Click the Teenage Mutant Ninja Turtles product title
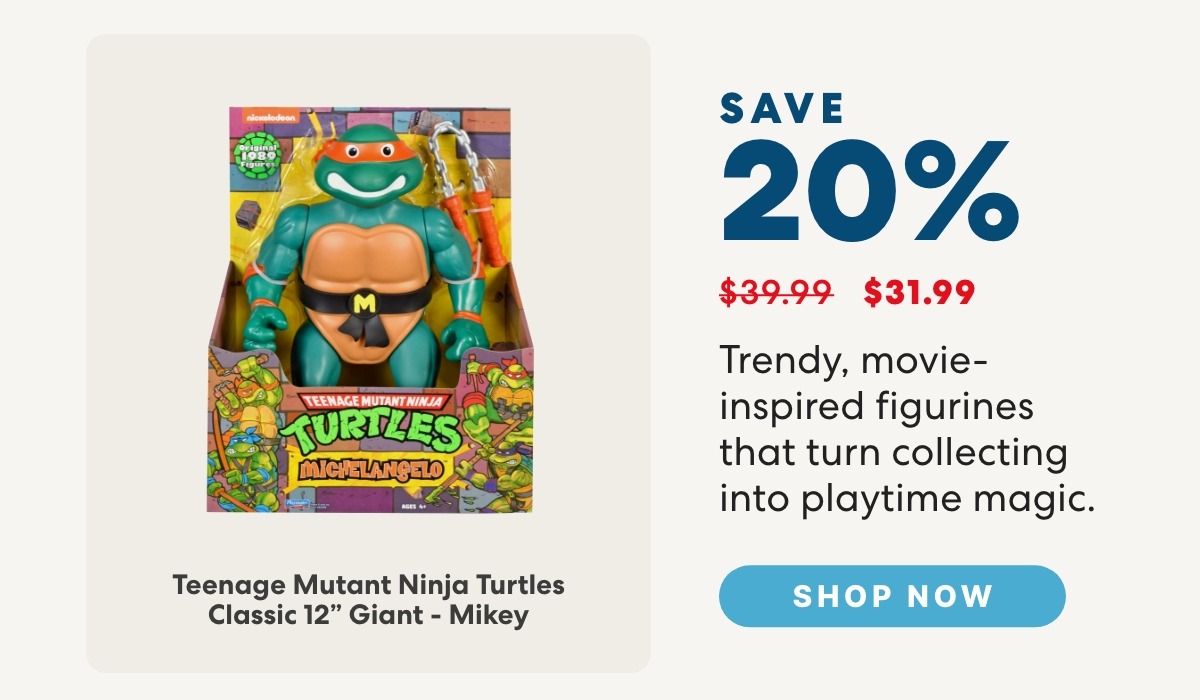Viewport: 1200px width, 700px height. point(368,598)
